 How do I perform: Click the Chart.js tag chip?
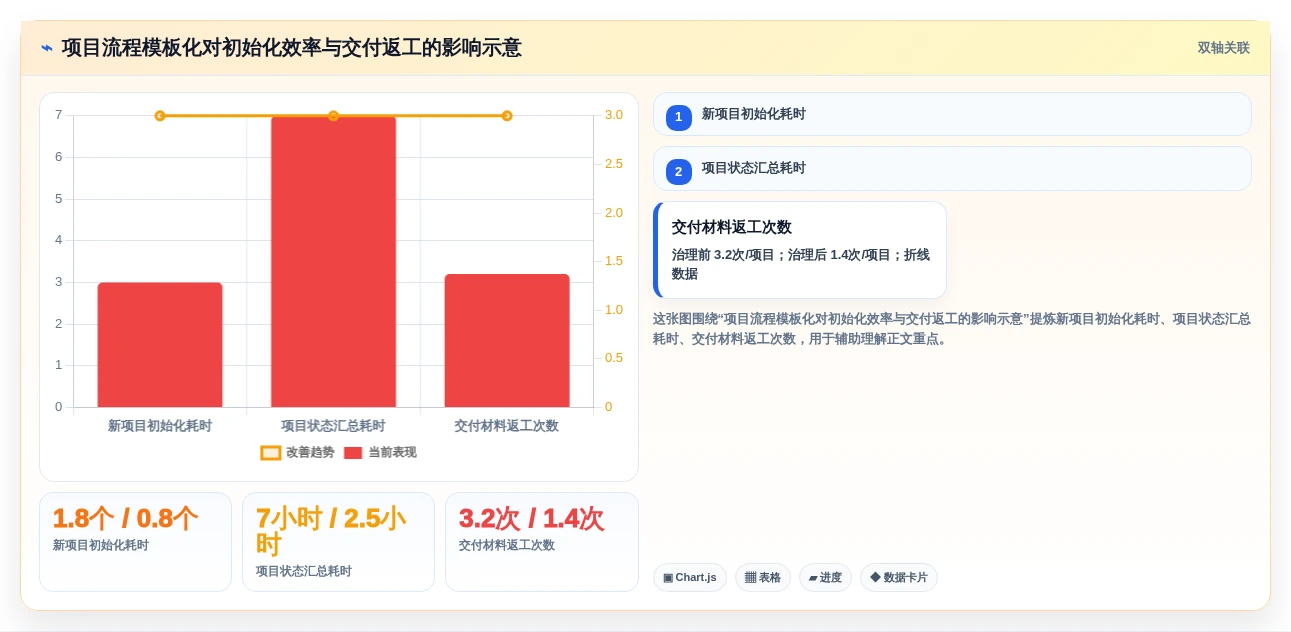point(690,577)
